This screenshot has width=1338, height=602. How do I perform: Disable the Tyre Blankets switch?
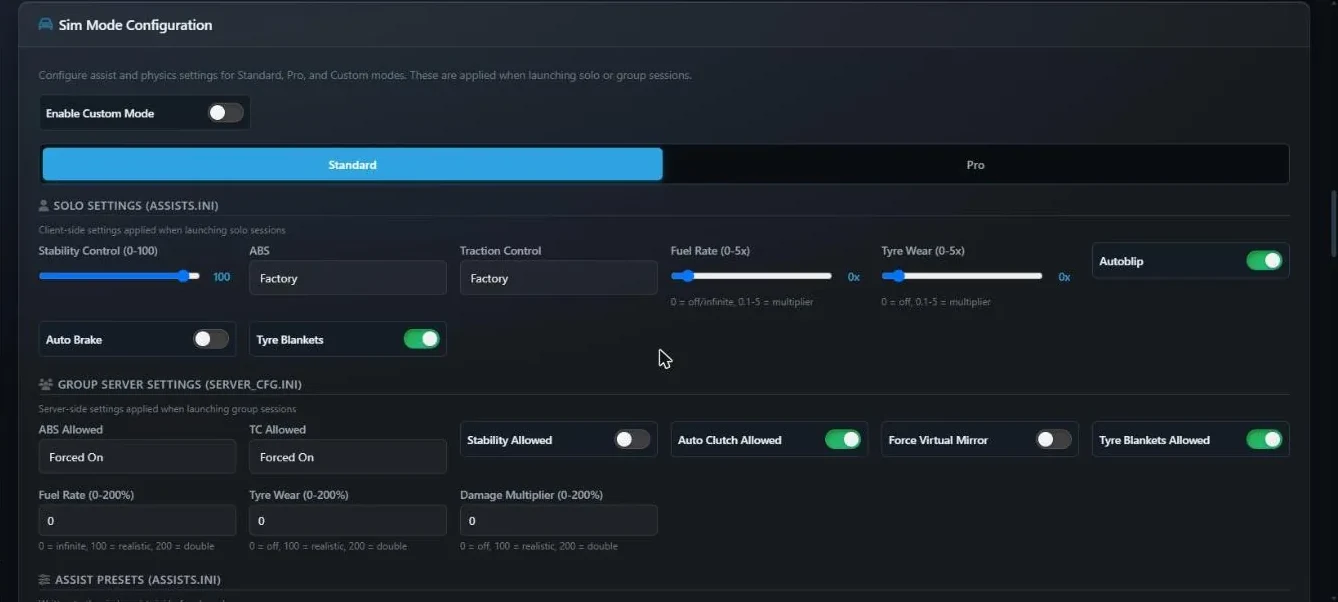(x=421, y=340)
